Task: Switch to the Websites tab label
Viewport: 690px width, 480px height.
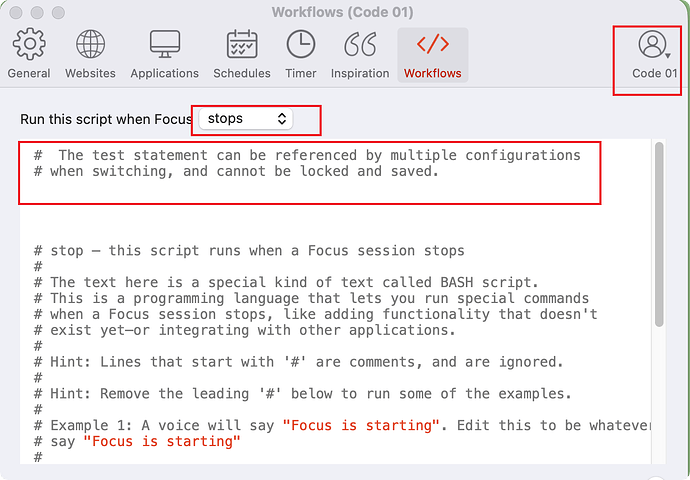Action: coord(90,73)
